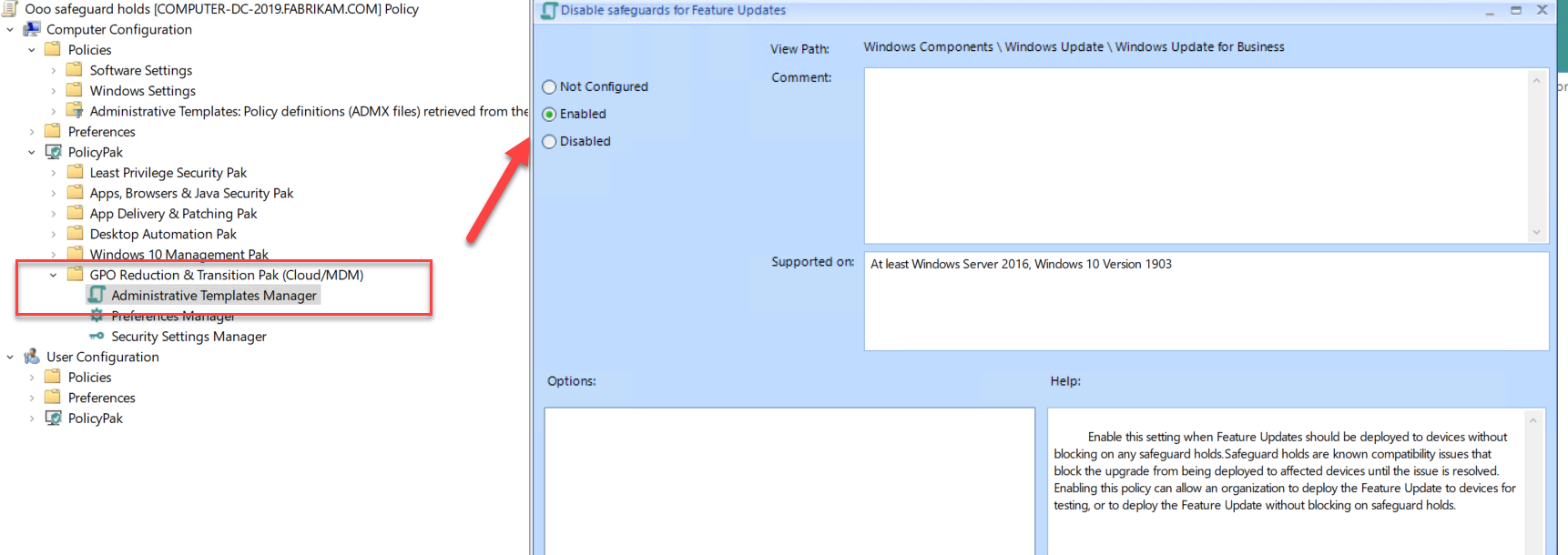The height and width of the screenshot is (555, 1568).
Task: Click the Computer Configuration Preferences folder icon
Action: pyautogui.click(x=53, y=131)
